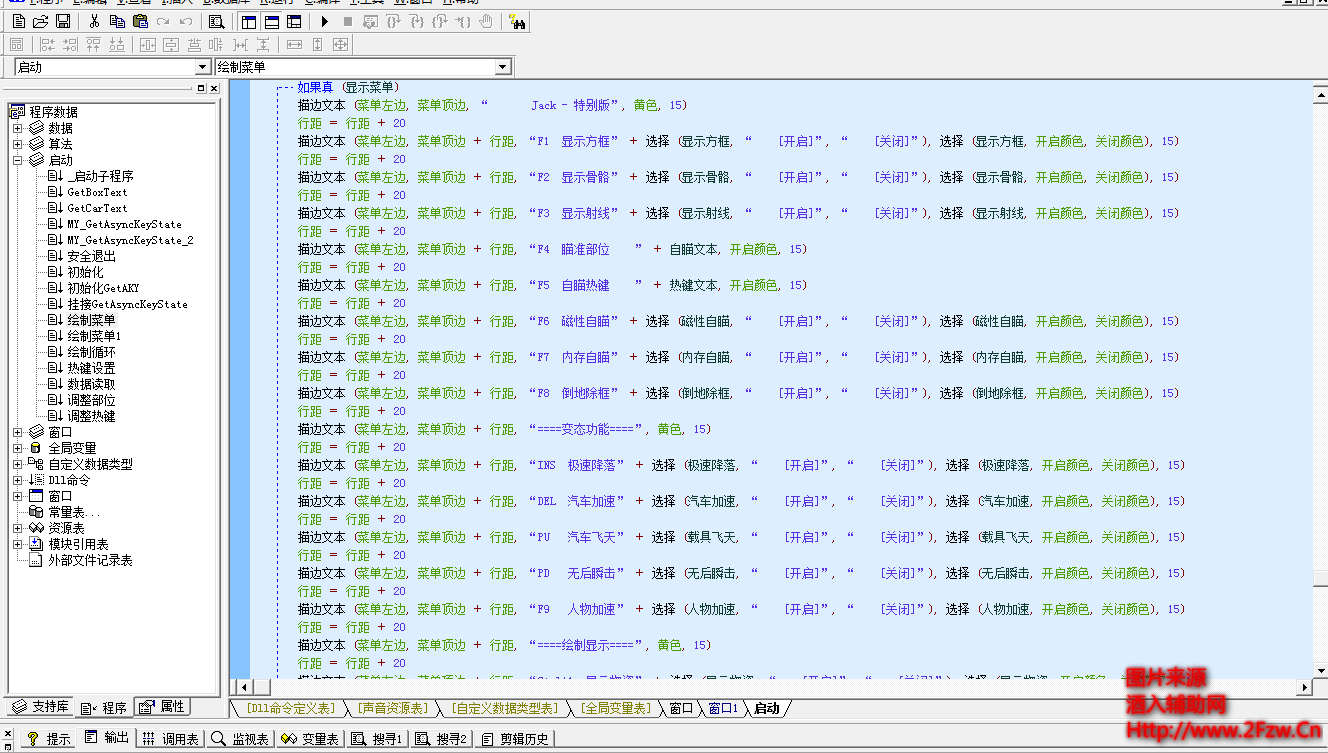Click the magnifier search icon in the toolbar

[x=216, y=21]
